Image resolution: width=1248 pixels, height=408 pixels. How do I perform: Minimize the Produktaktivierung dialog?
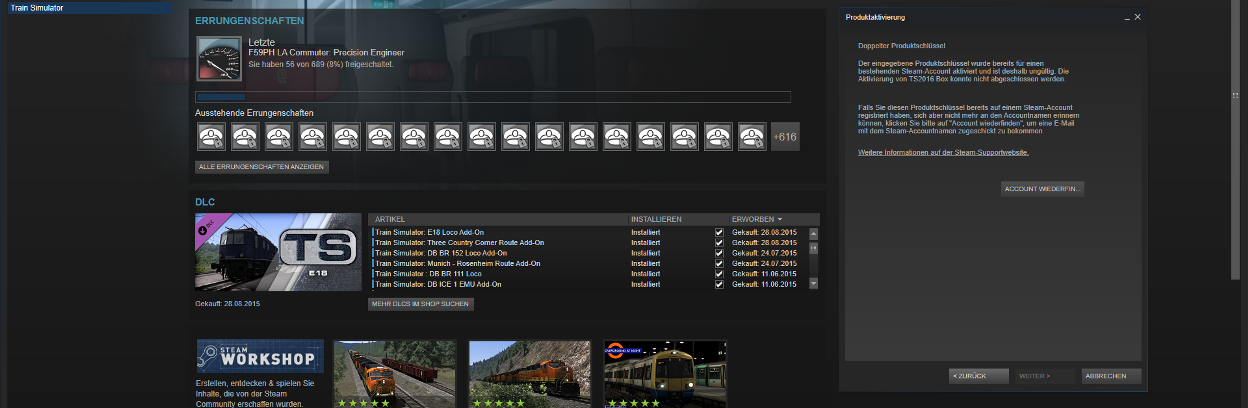(x=1126, y=17)
